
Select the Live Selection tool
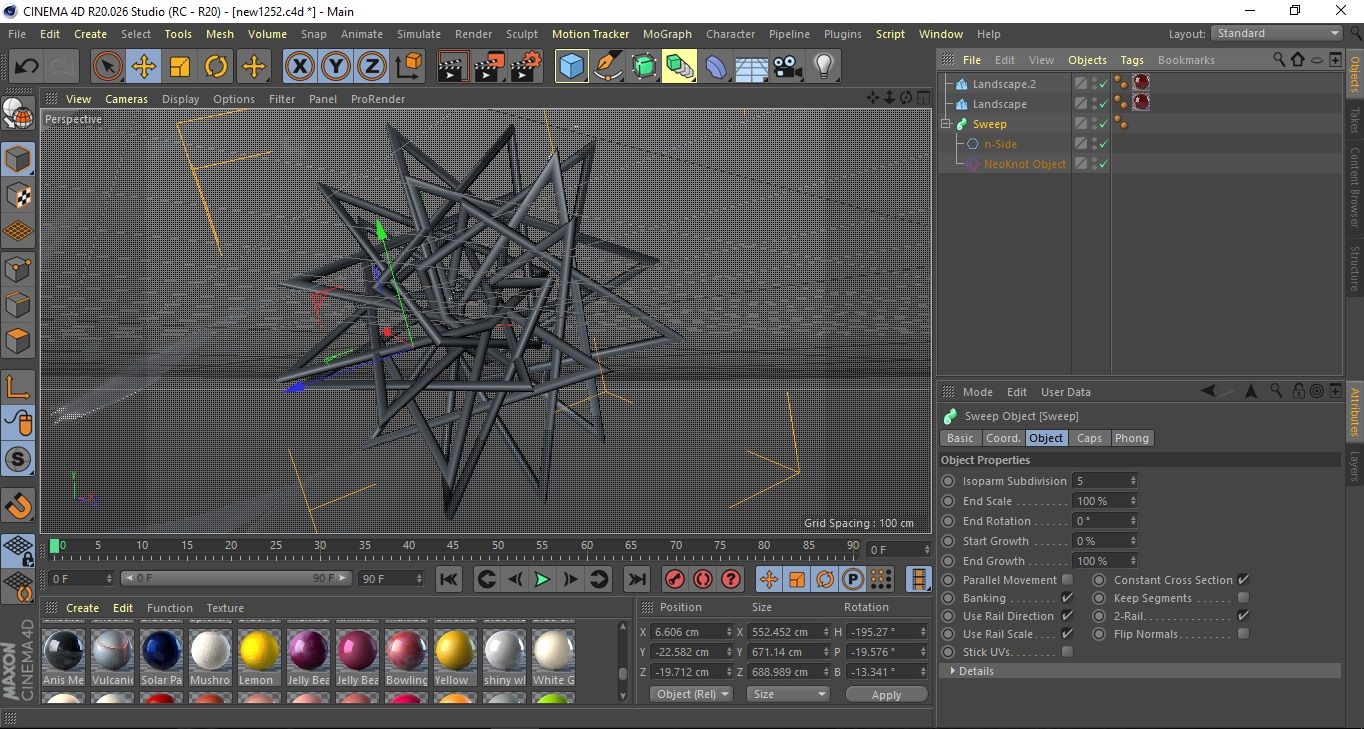pyautogui.click(x=108, y=67)
